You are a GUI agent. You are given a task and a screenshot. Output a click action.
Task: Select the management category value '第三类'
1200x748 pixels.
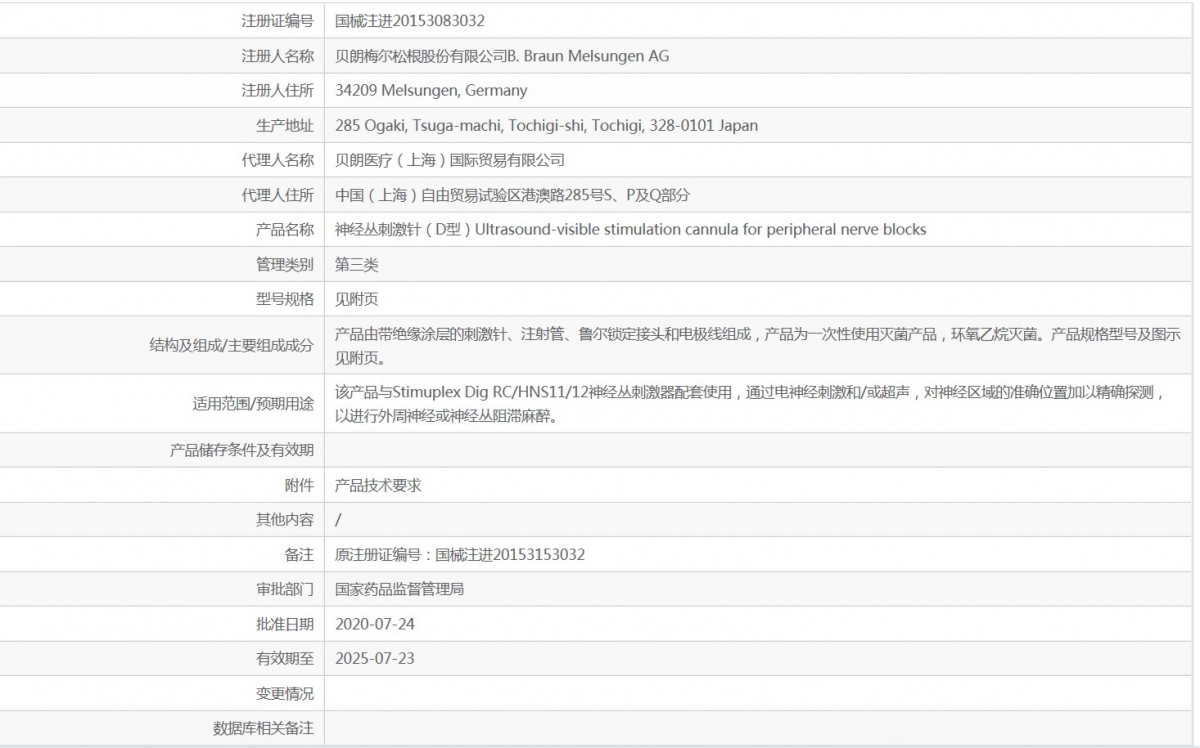pyautogui.click(x=357, y=265)
